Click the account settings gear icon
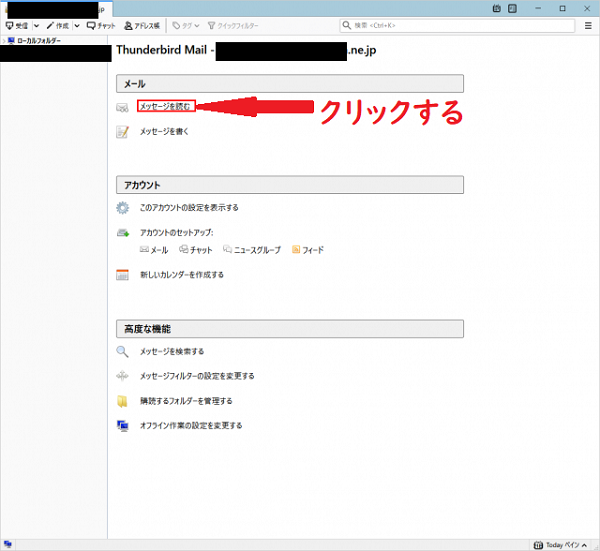 pyautogui.click(x=122, y=208)
